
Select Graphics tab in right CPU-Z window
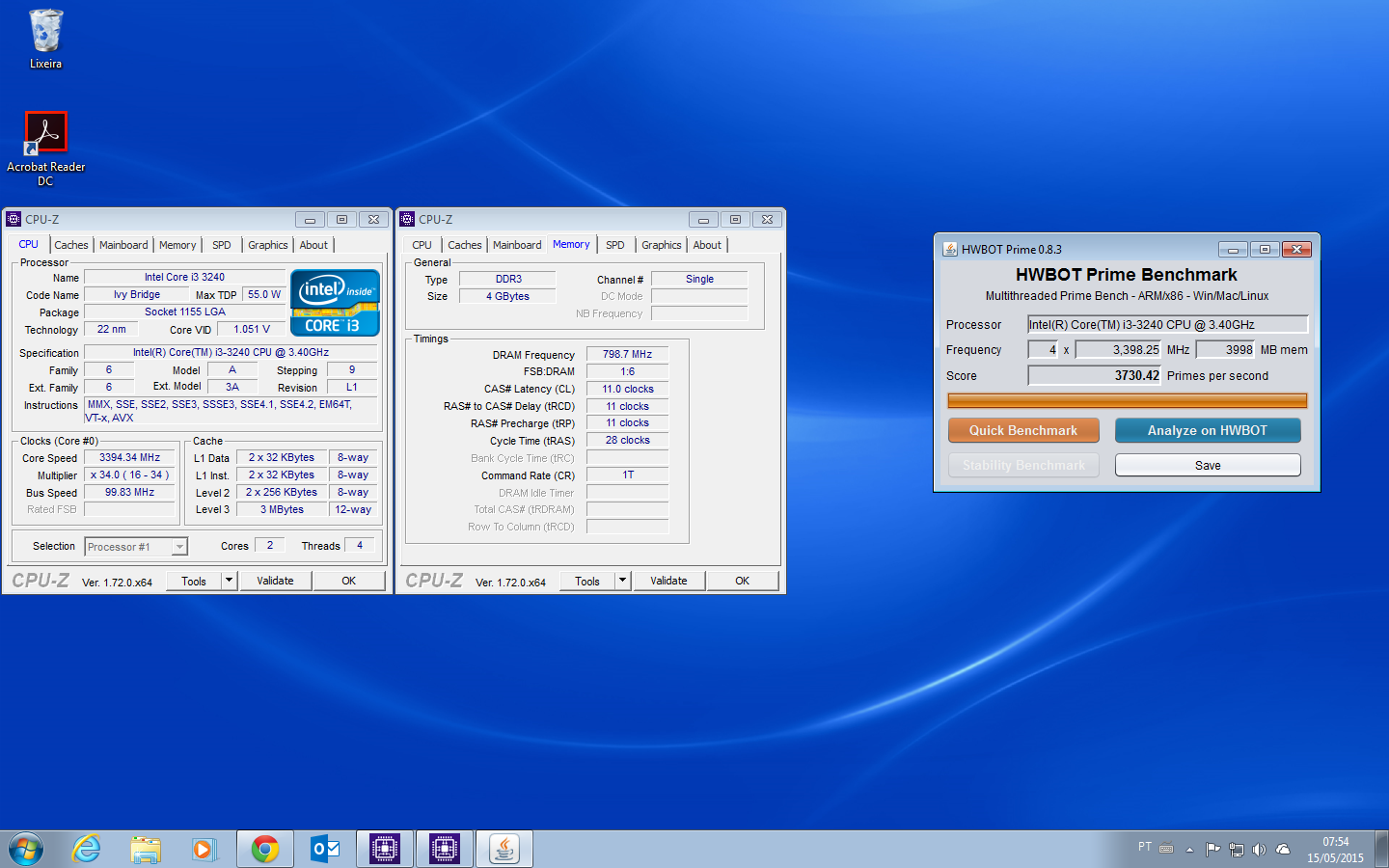pyautogui.click(x=662, y=245)
